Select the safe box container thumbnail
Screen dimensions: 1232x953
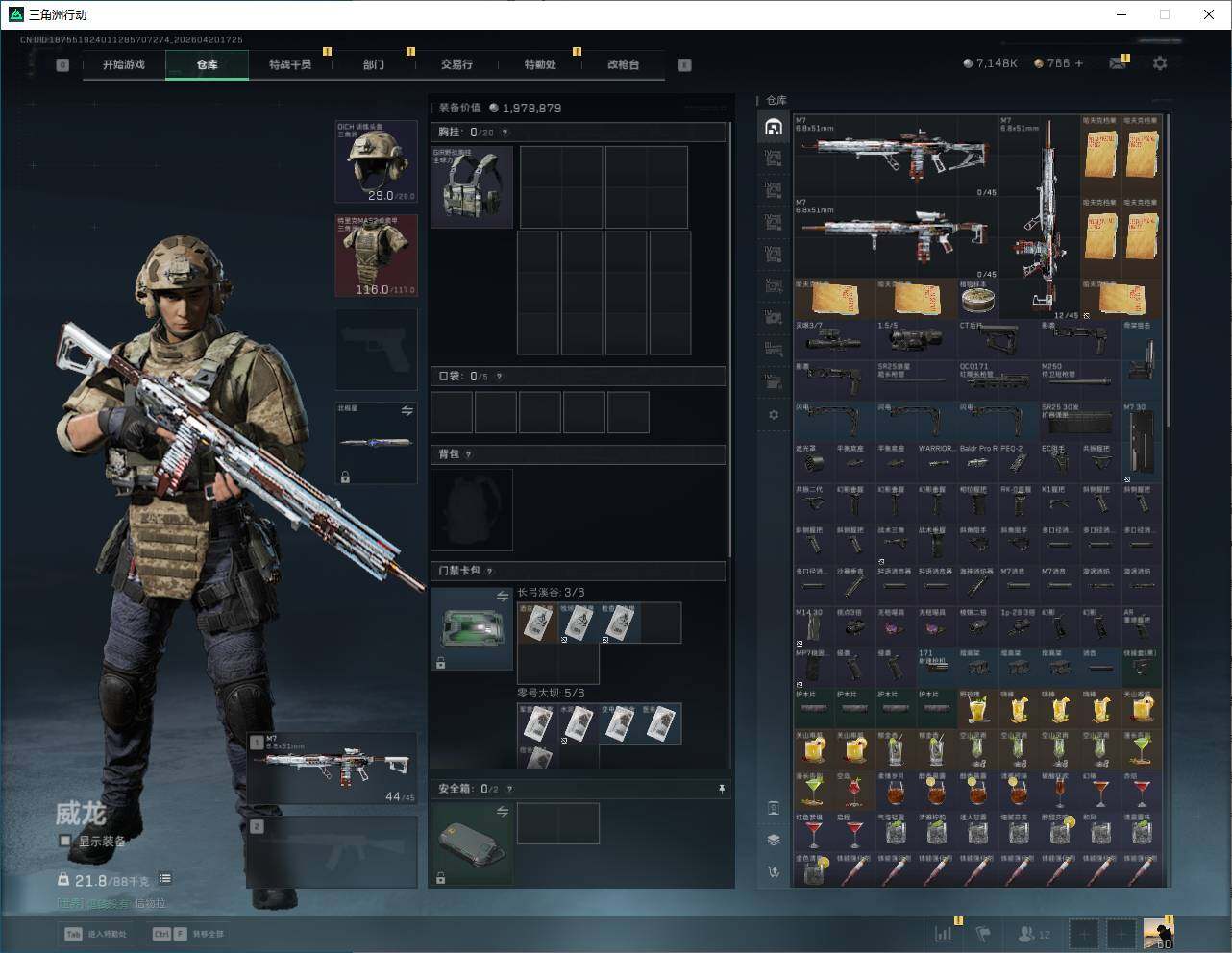click(472, 844)
